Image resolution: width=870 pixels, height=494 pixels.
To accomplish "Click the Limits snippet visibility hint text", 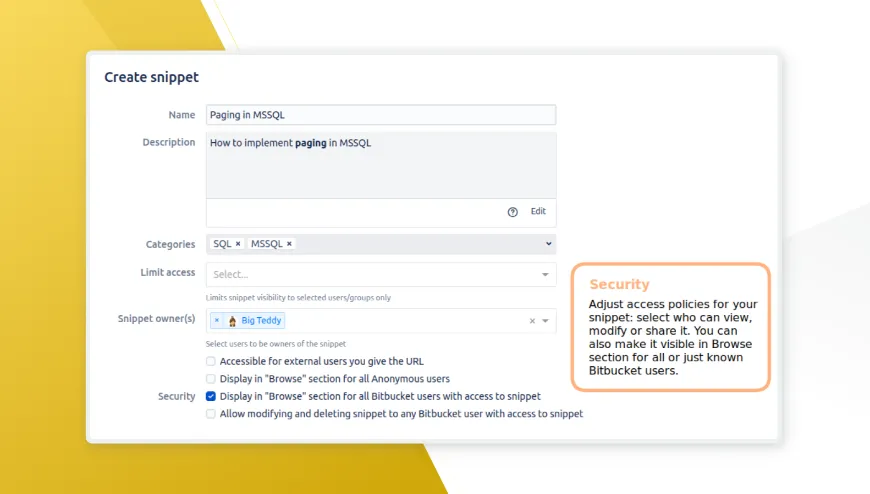I will 299,298.
